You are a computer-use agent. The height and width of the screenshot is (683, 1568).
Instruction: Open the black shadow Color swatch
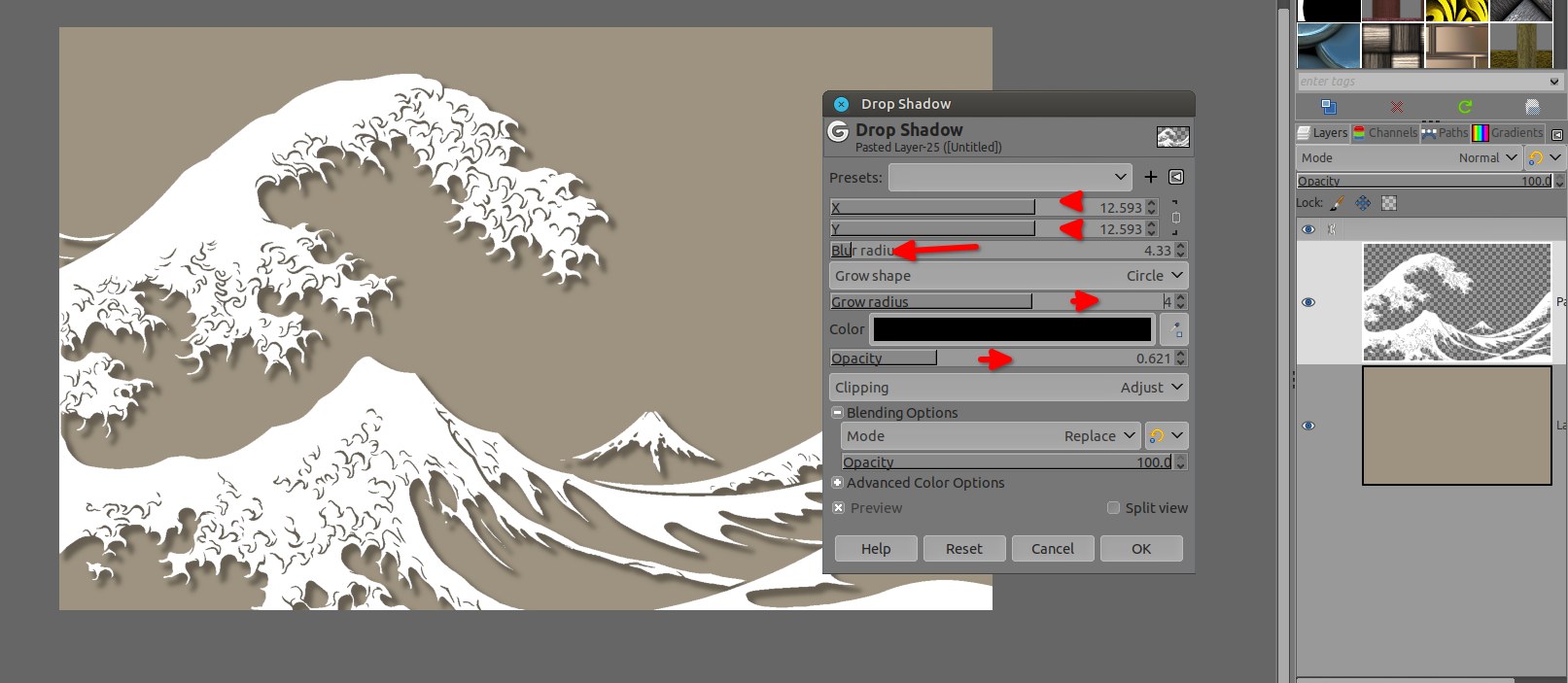tap(1012, 329)
